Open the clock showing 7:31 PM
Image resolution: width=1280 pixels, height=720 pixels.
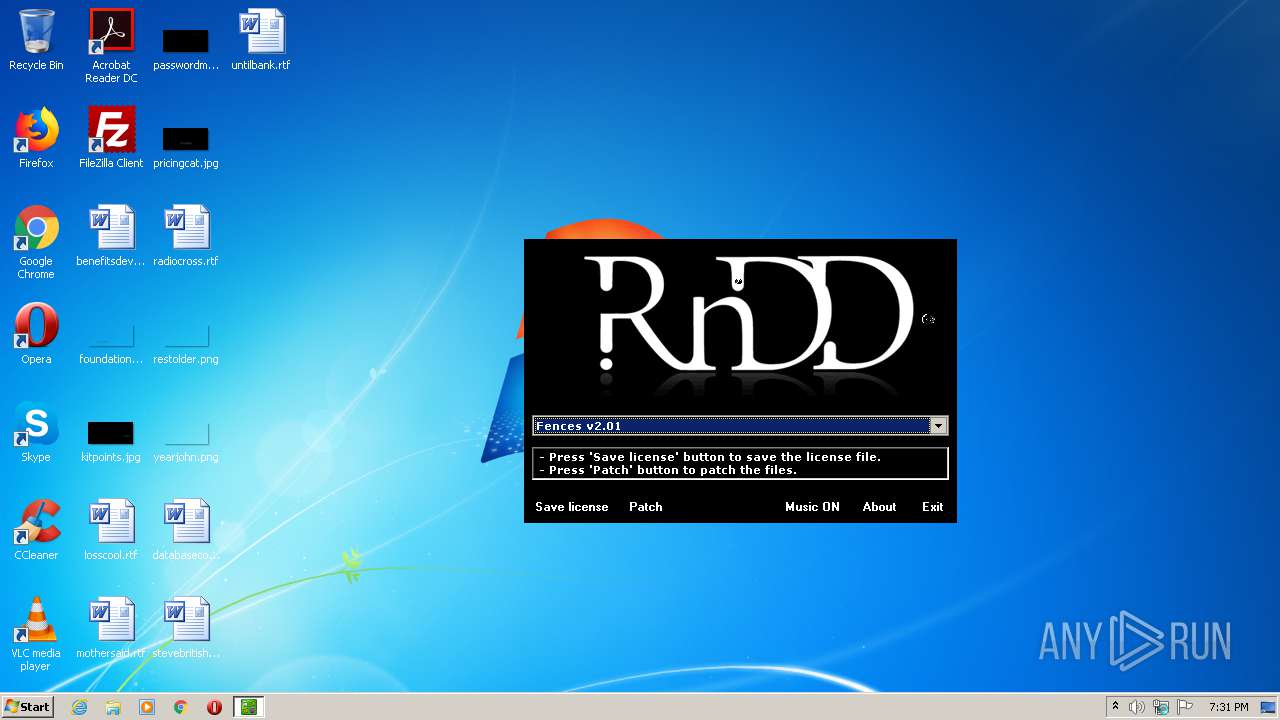[x=1229, y=707]
